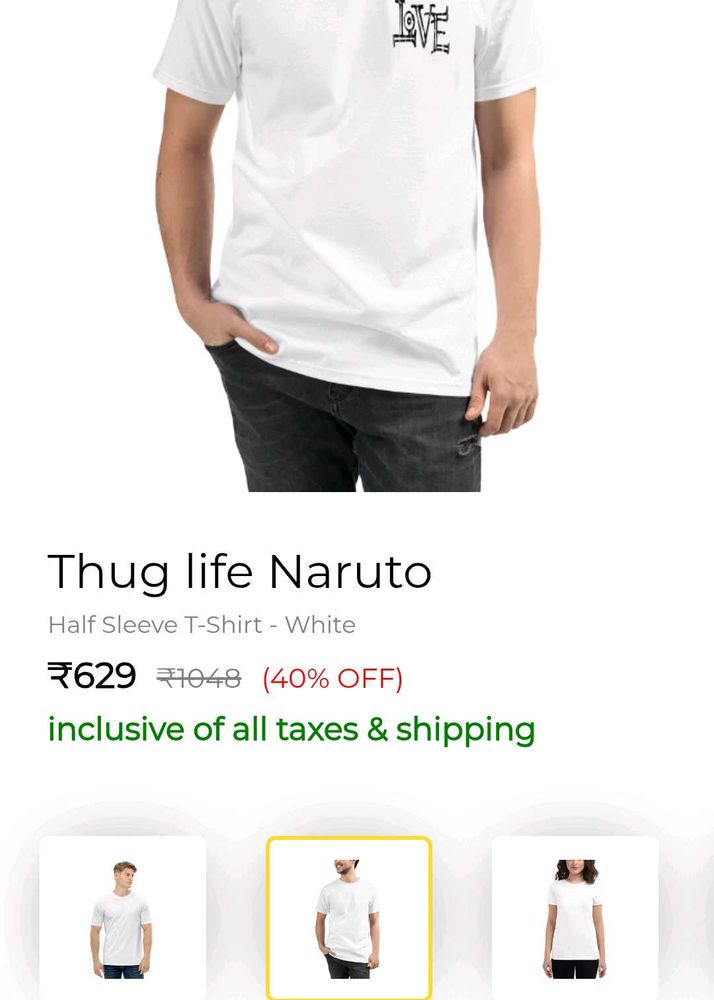Click the word shipping in green text
Image resolution: width=714 pixels, height=1000 pixels.
465,731
